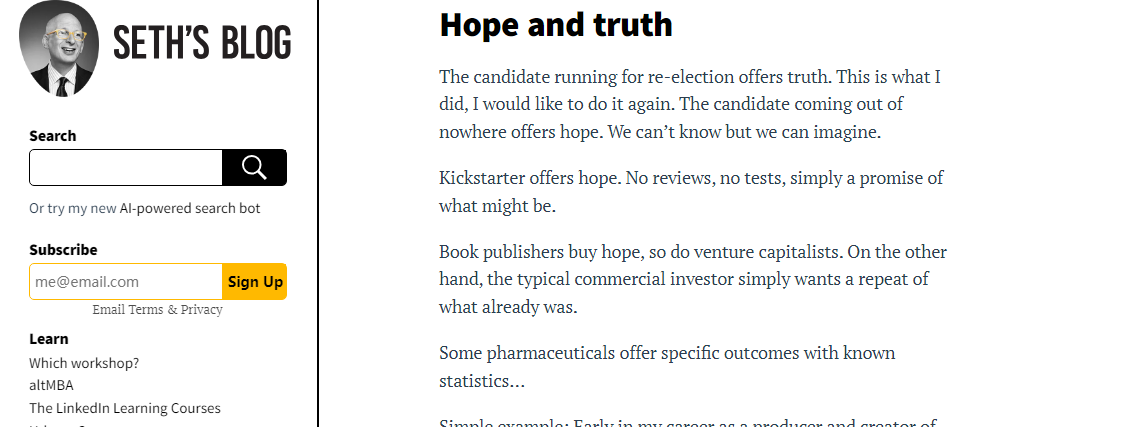
Task: Open the Email Terms & Privacy link
Action: point(157,310)
